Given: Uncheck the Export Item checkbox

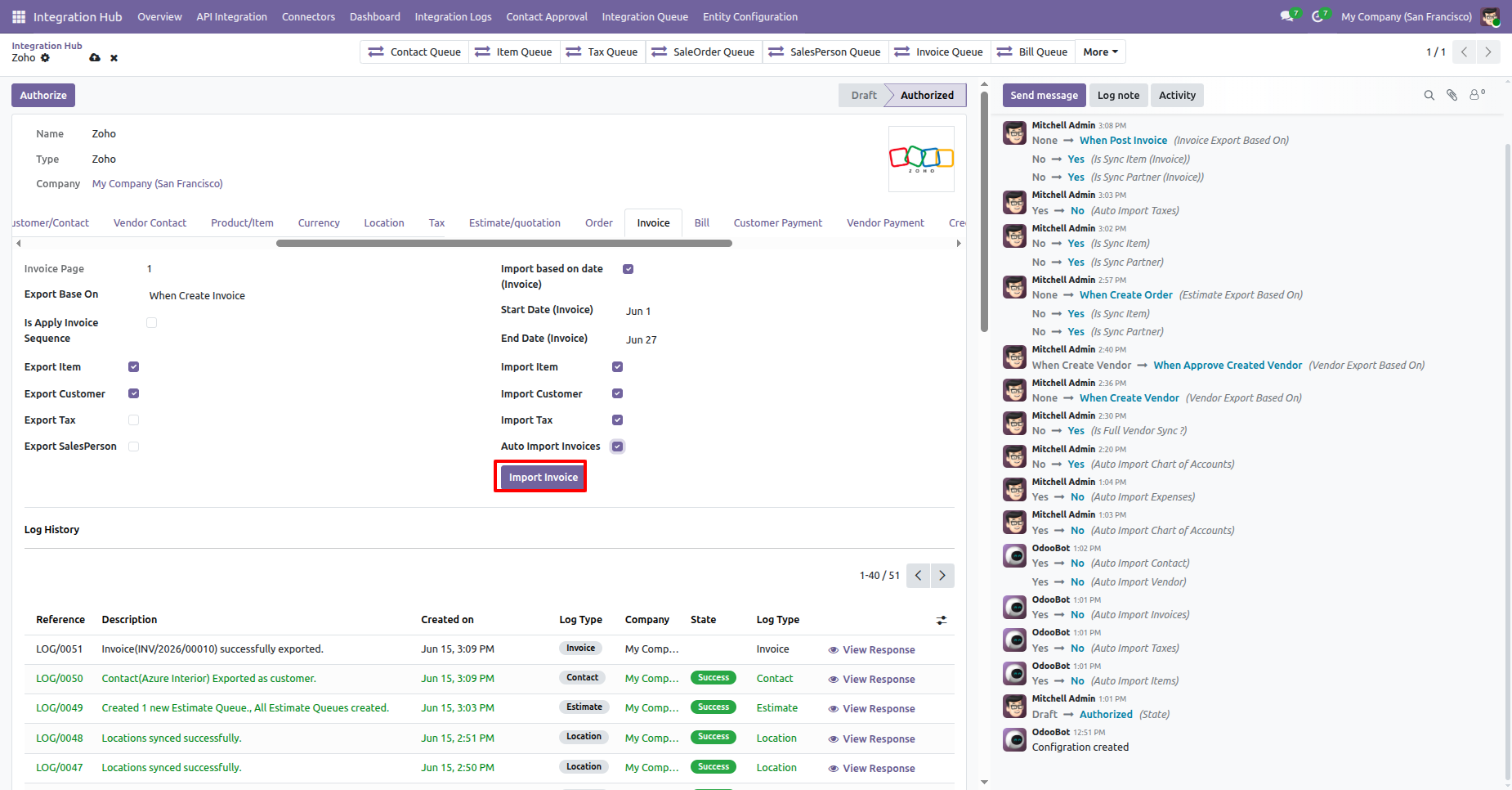Looking at the screenshot, I should [x=133, y=367].
